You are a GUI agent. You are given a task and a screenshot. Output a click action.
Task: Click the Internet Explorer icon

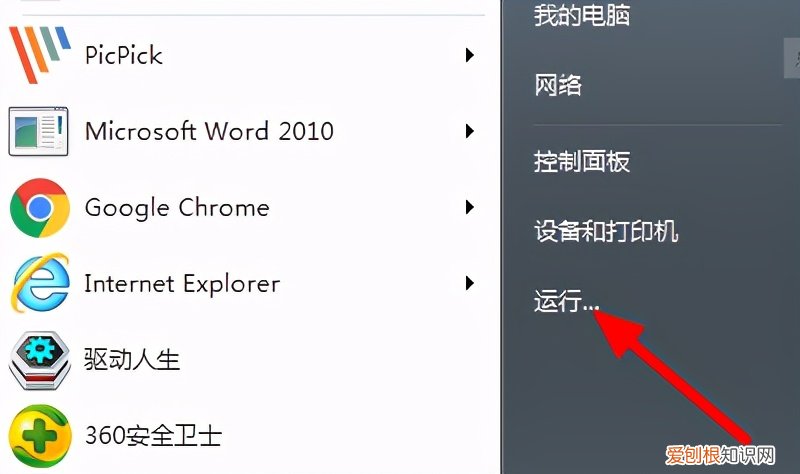tap(40, 283)
